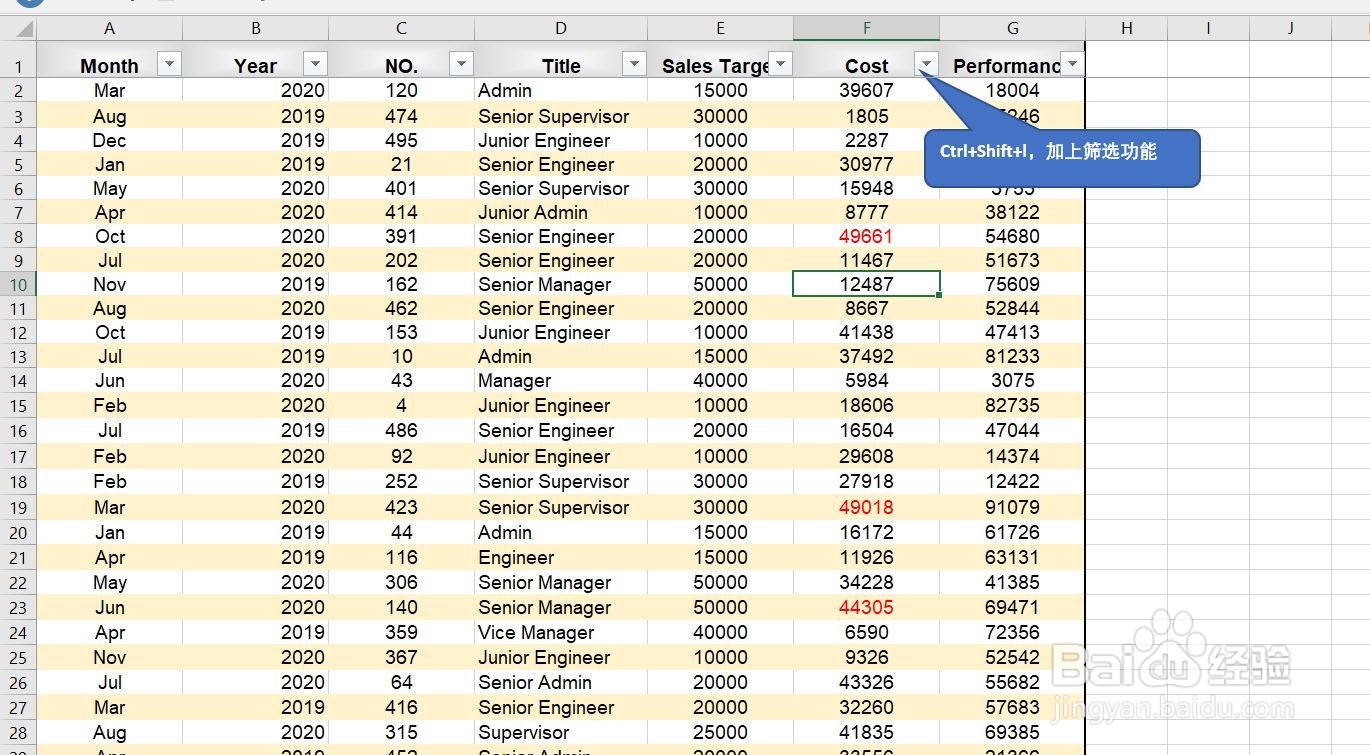Select column C header
Screen dimensions: 1370x755
pyautogui.click(x=401, y=28)
